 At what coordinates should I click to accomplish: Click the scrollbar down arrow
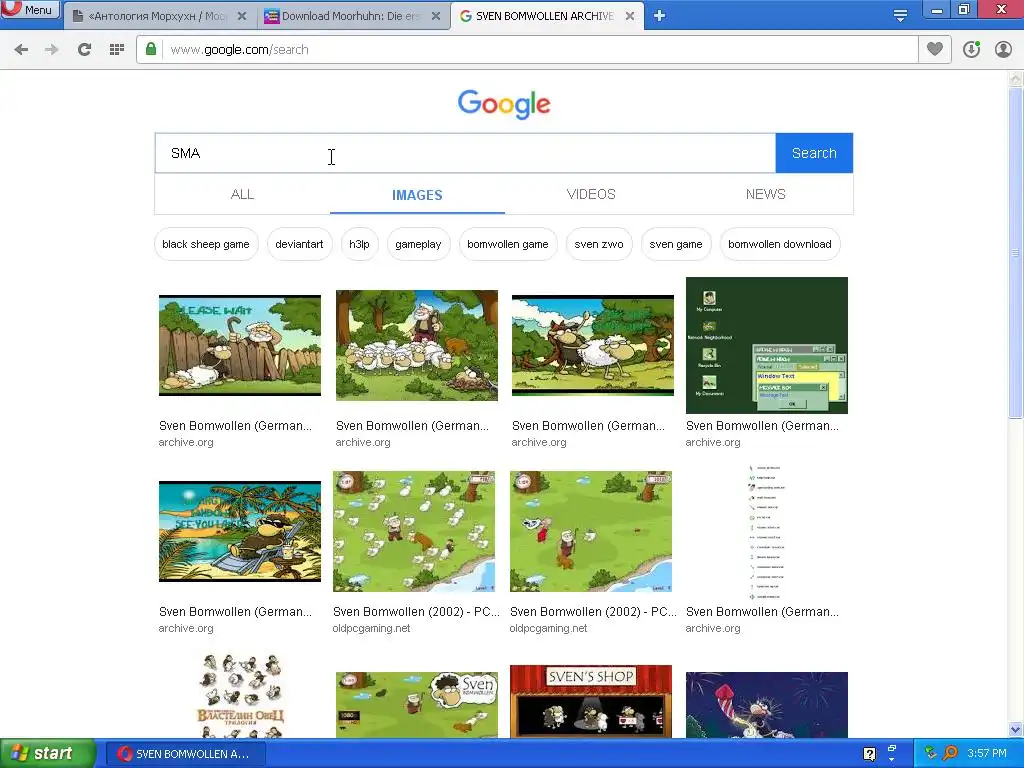pyautogui.click(x=1016, y=729)
